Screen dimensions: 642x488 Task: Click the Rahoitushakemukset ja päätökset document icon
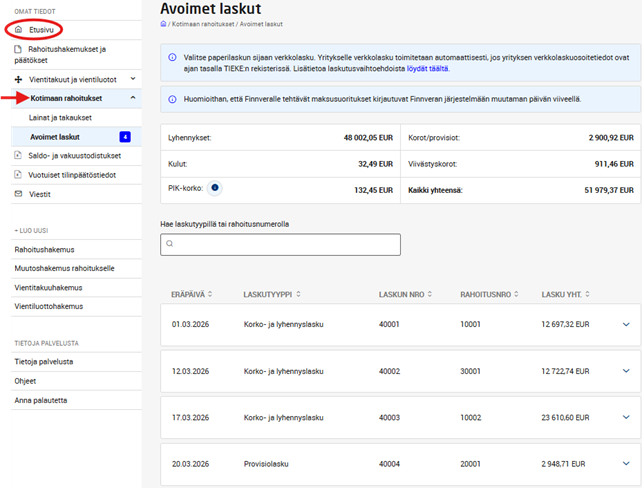pos(18,48)
